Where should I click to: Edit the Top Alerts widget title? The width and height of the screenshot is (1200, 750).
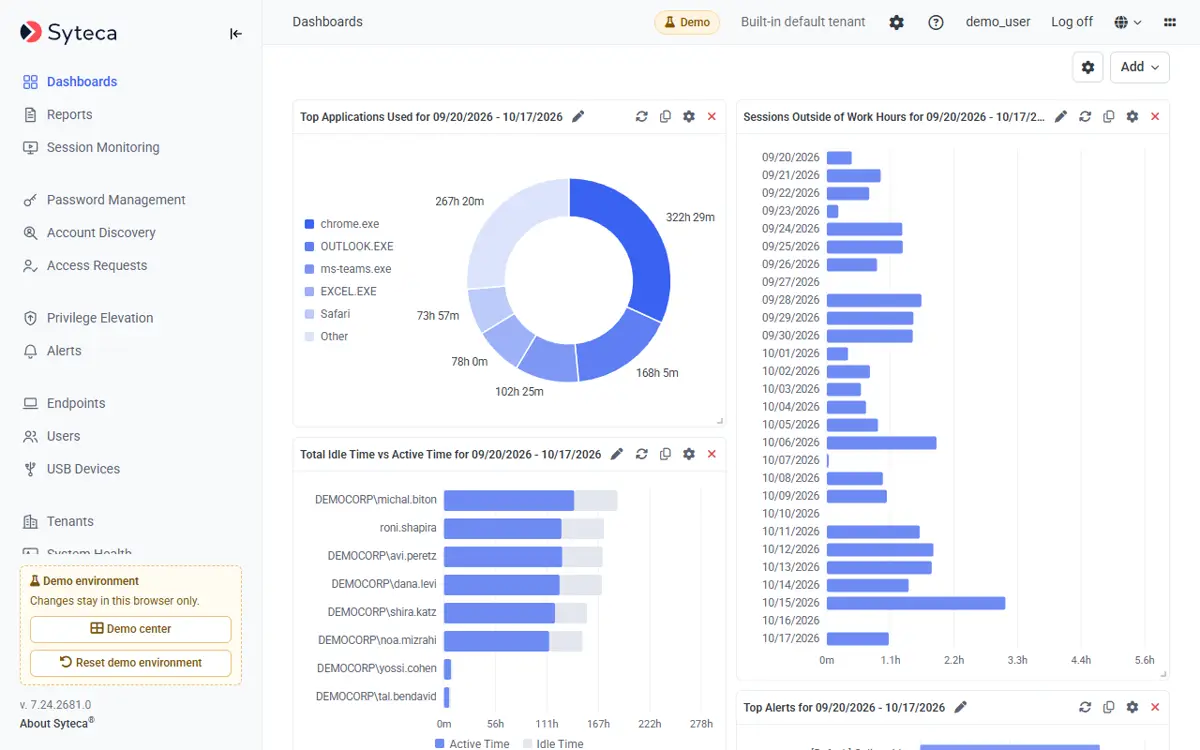(961, 707)
